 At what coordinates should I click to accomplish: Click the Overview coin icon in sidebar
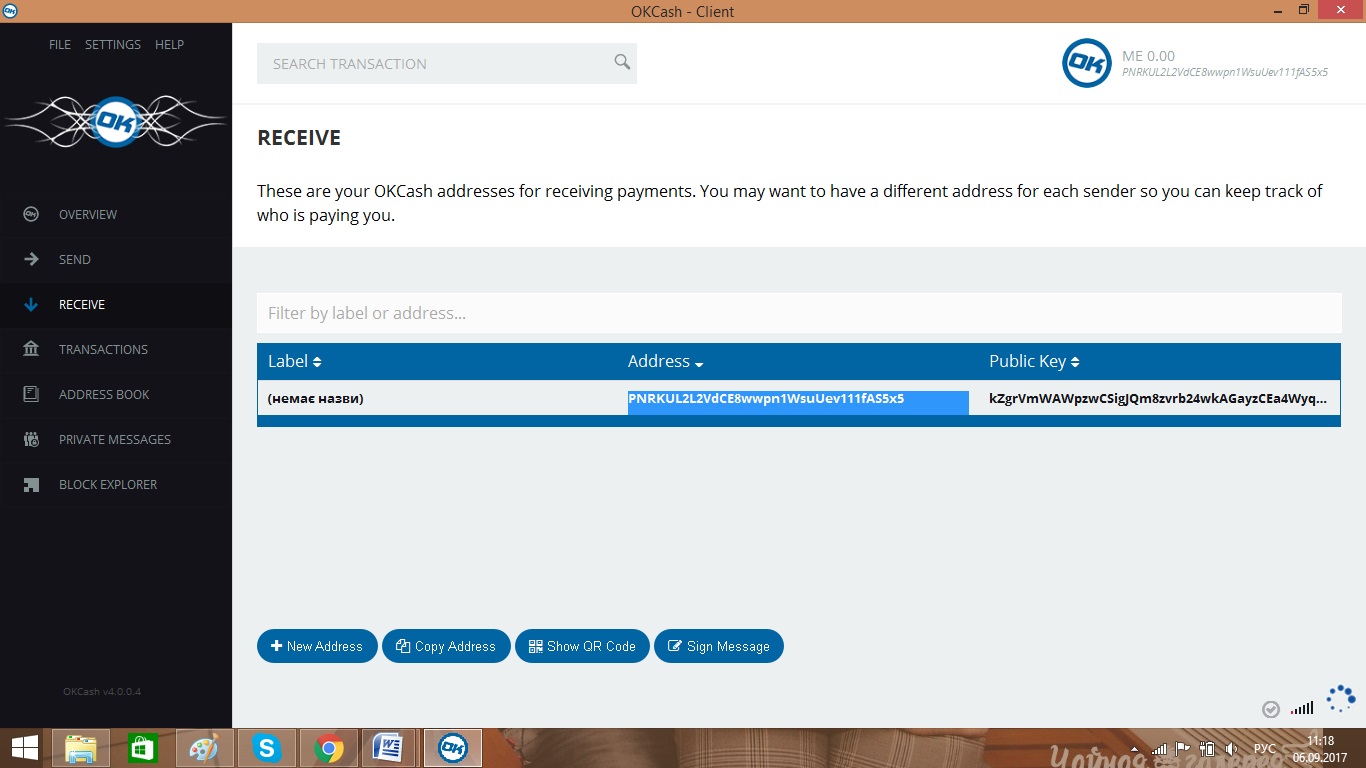click(31, 214)
